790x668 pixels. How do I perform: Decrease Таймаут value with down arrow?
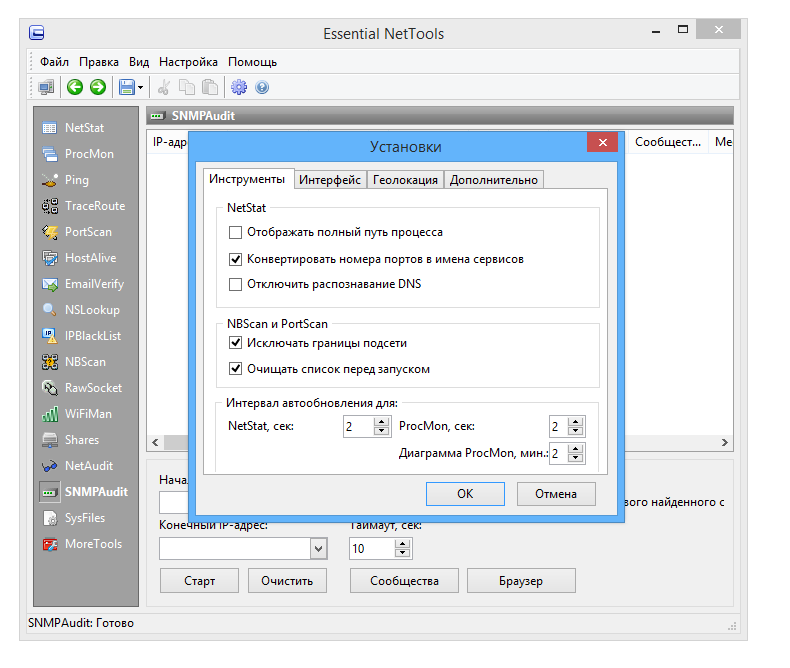(x=402, y=553)
